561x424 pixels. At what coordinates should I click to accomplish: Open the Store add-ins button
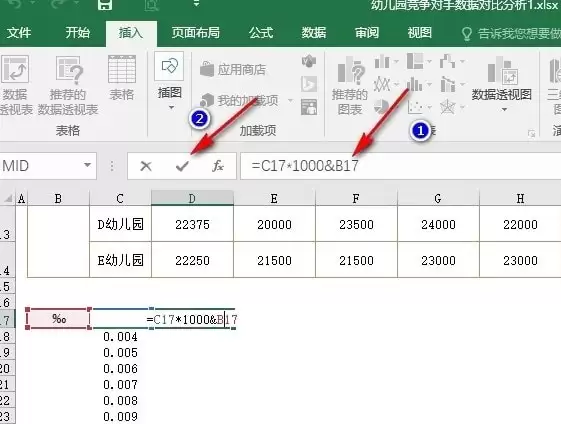233,69
